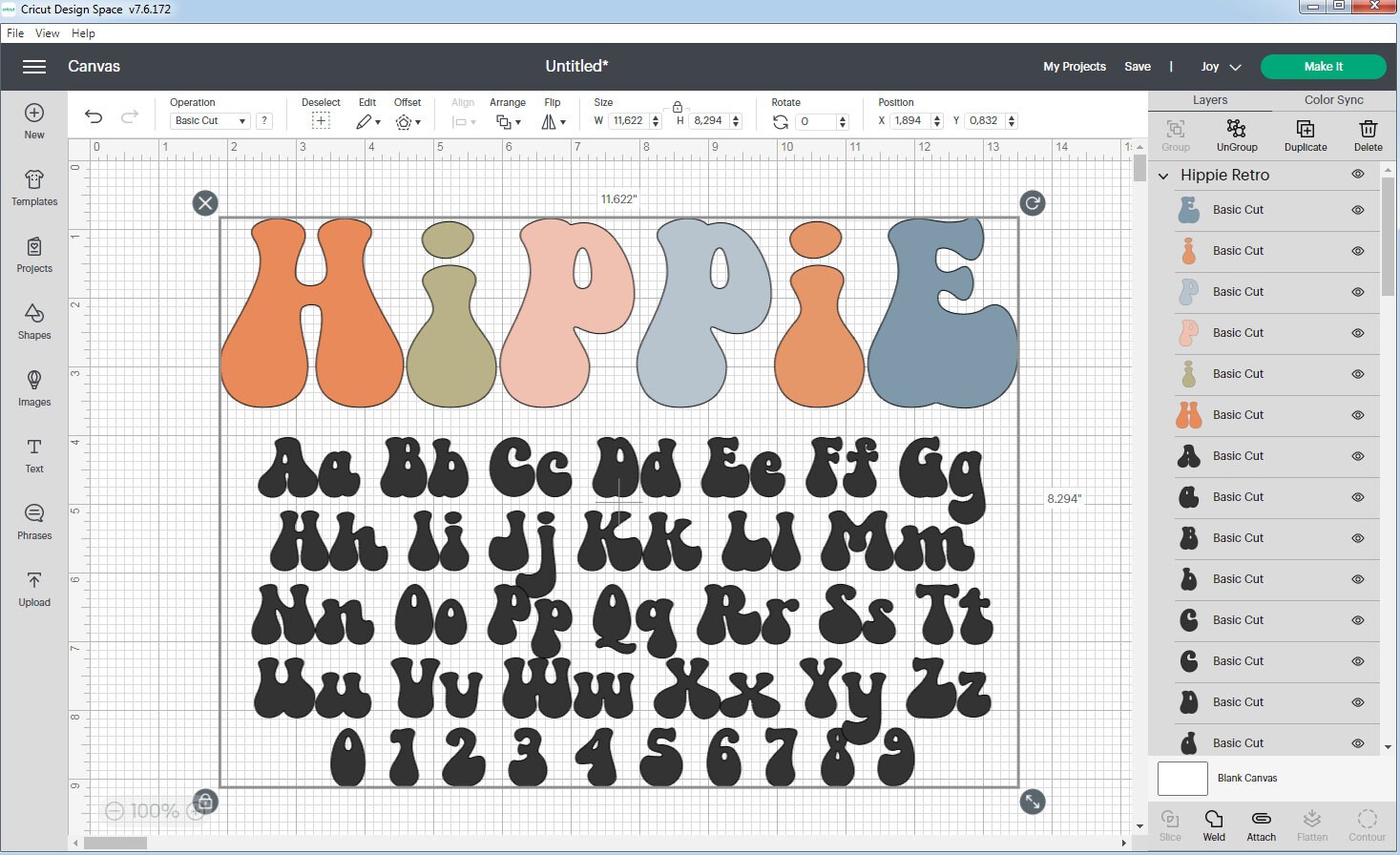Open the Basic Cut operation dropdown
Viewport: 1400px width, 855px height.
[x=208, y=120]
